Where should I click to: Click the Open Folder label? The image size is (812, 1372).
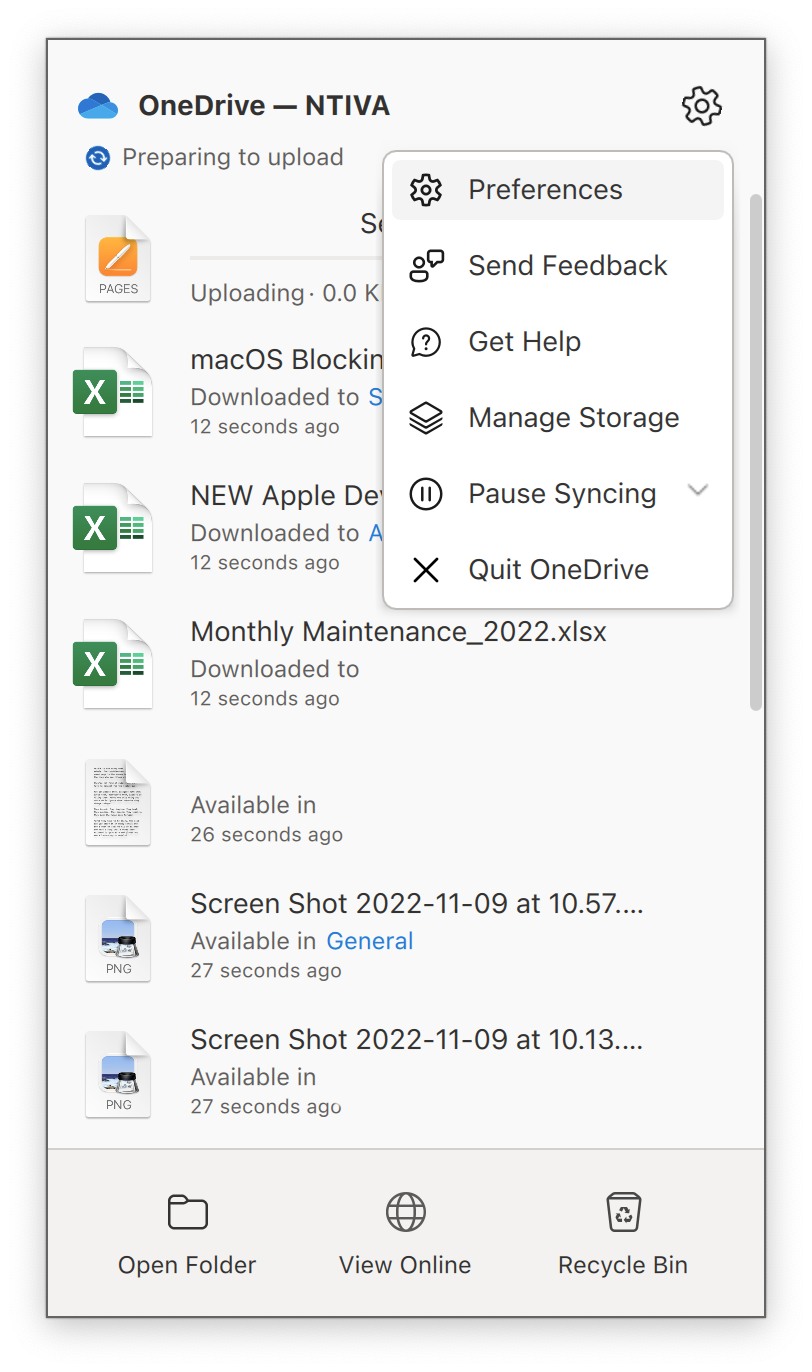point(187,1265)
